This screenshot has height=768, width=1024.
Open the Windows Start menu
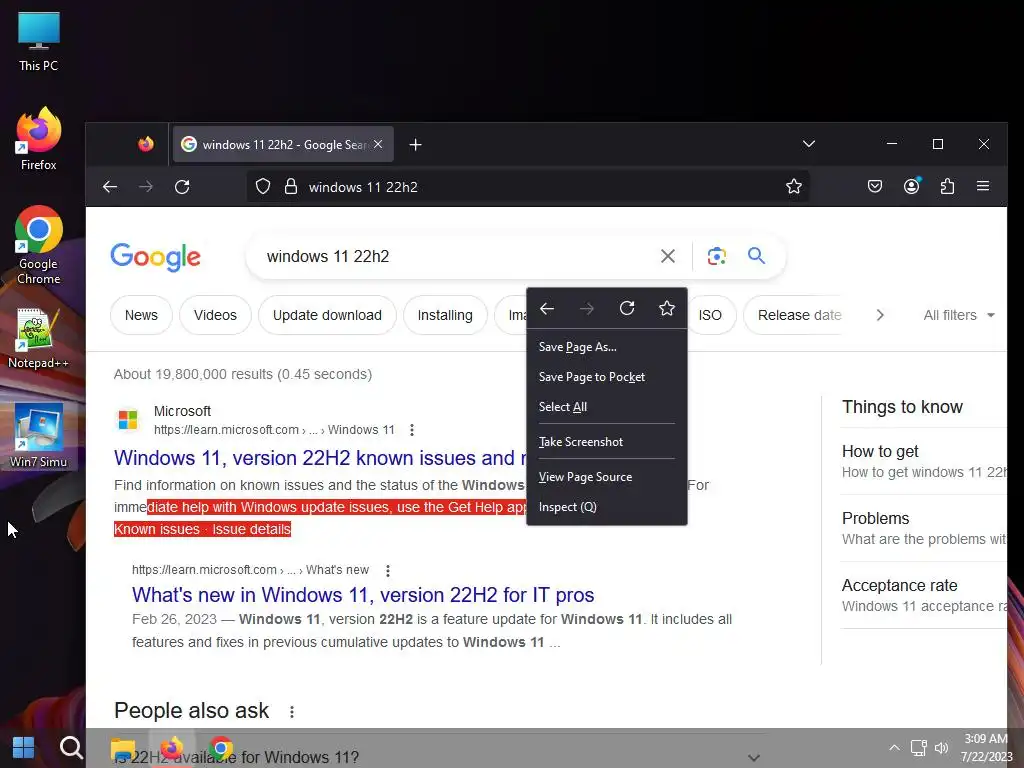point(24,748)
